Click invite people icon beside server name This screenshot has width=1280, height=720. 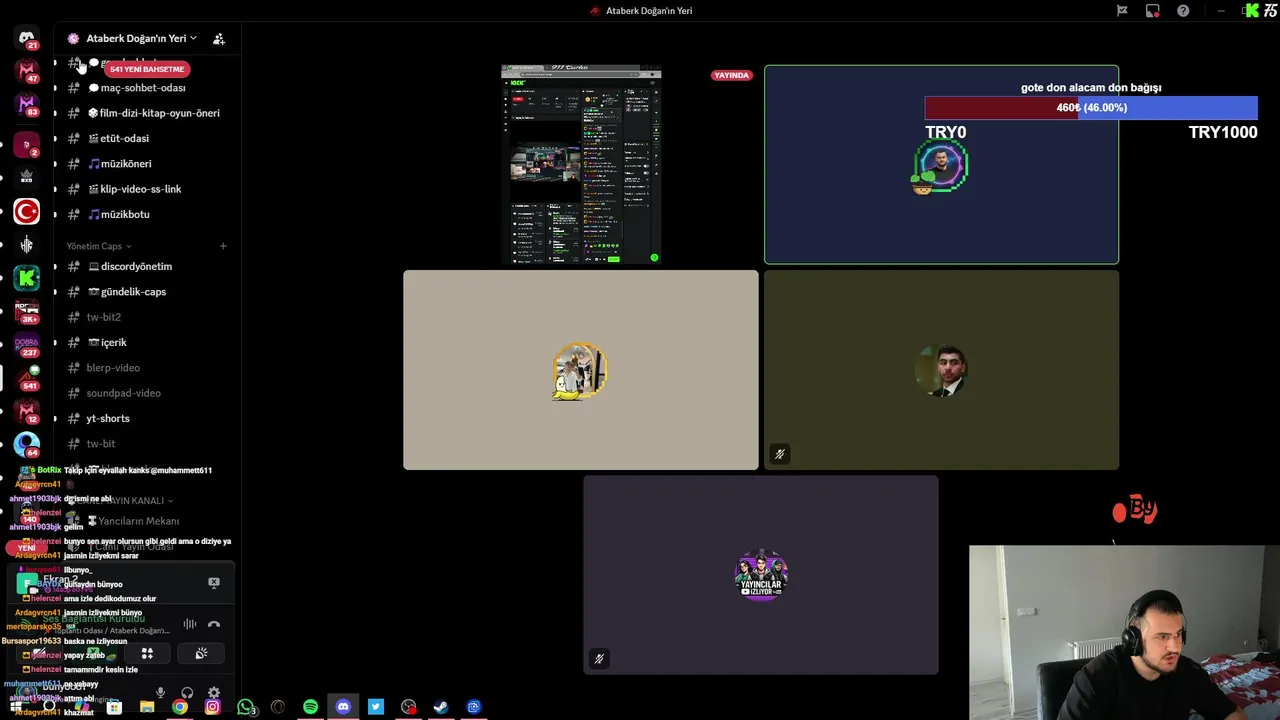(219, 39)
